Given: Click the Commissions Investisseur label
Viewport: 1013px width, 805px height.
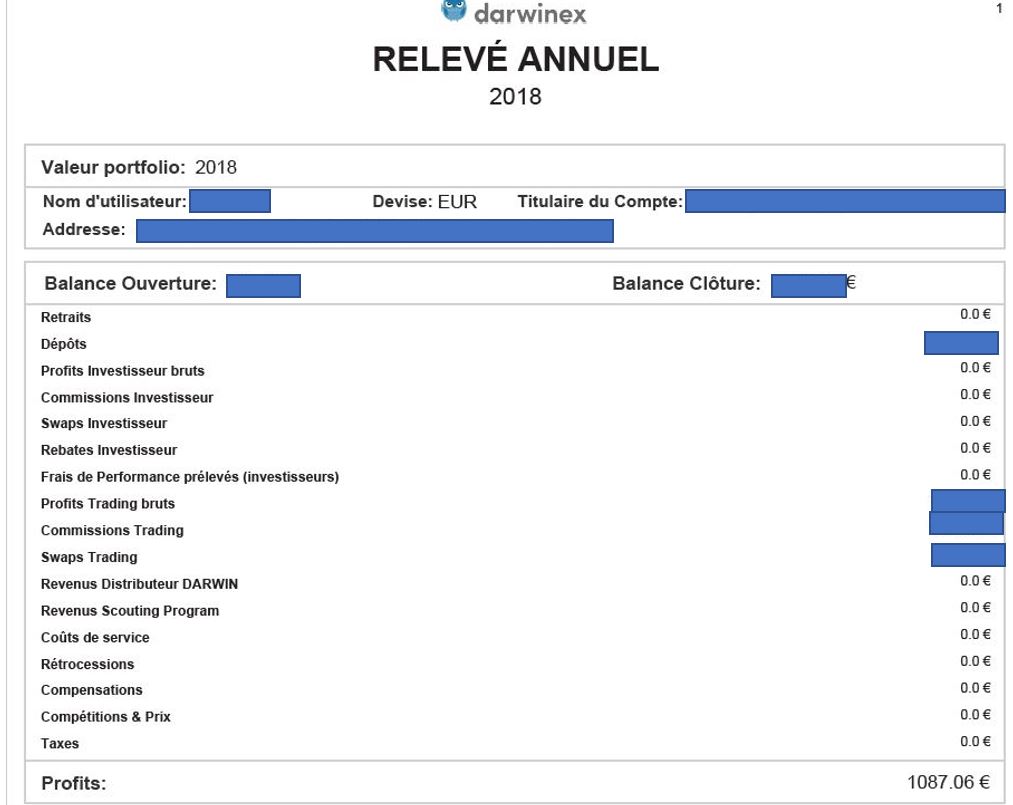Looking at the screenshot, I should point(127,397).
